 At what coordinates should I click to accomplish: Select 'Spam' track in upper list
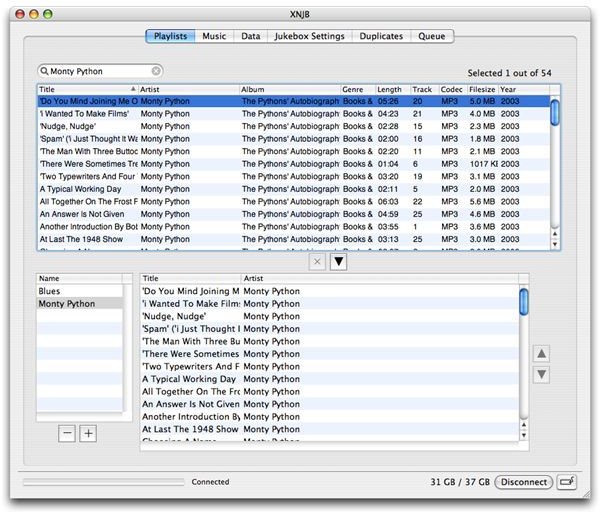click(x=293, y=139)
